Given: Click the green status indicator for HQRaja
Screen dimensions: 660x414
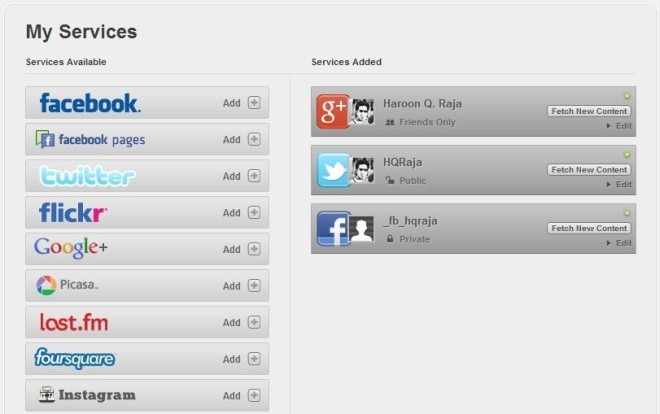Looking at the screenshot, I should click(x=627, y=155).
